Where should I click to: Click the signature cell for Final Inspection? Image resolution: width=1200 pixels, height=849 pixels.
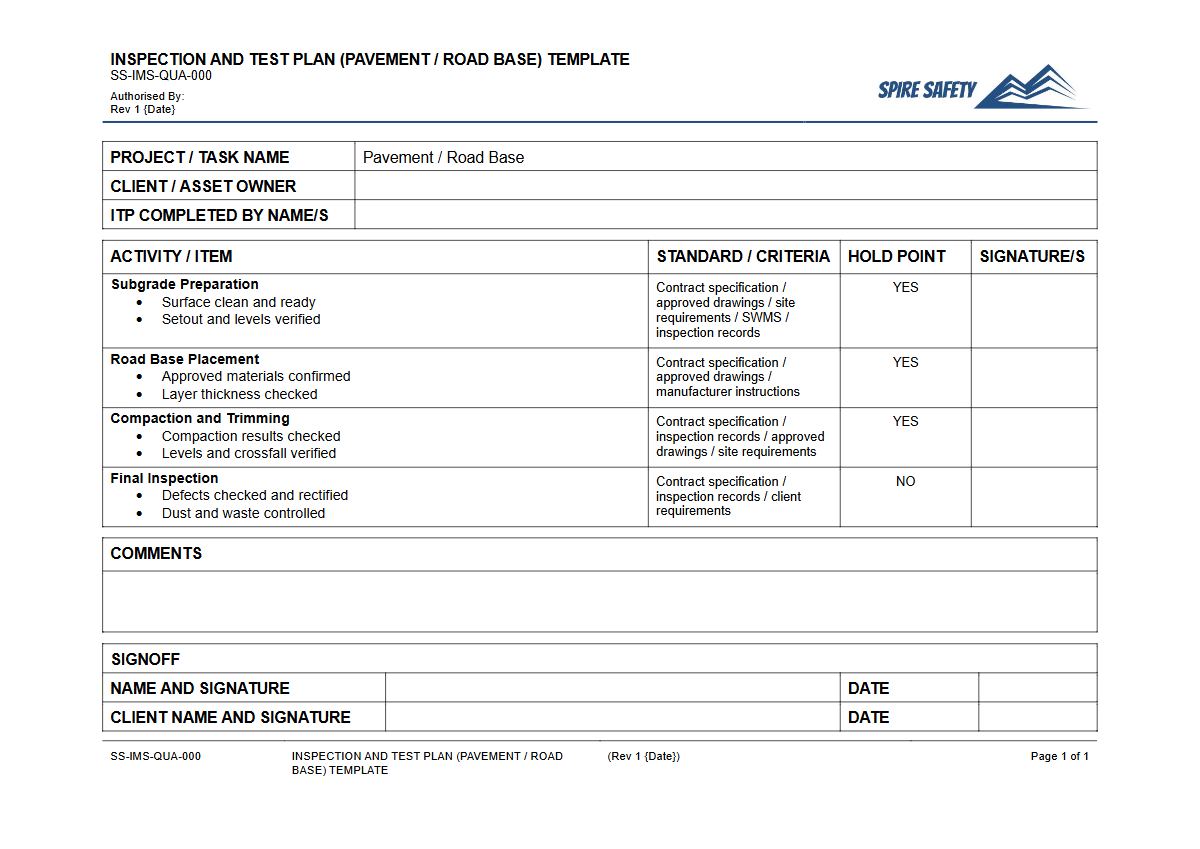(1034, 497)
